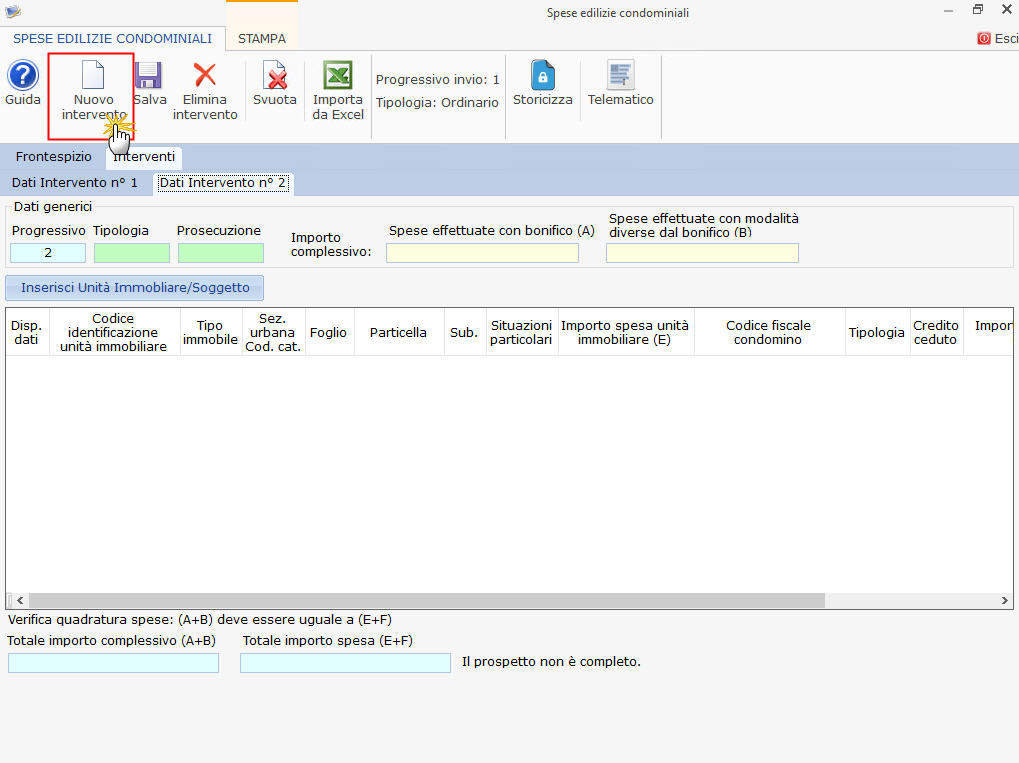This screenshot has height=763, width=1019.
Task: Click the Credito ceduto column header
Action: click(x=936, y=332)
